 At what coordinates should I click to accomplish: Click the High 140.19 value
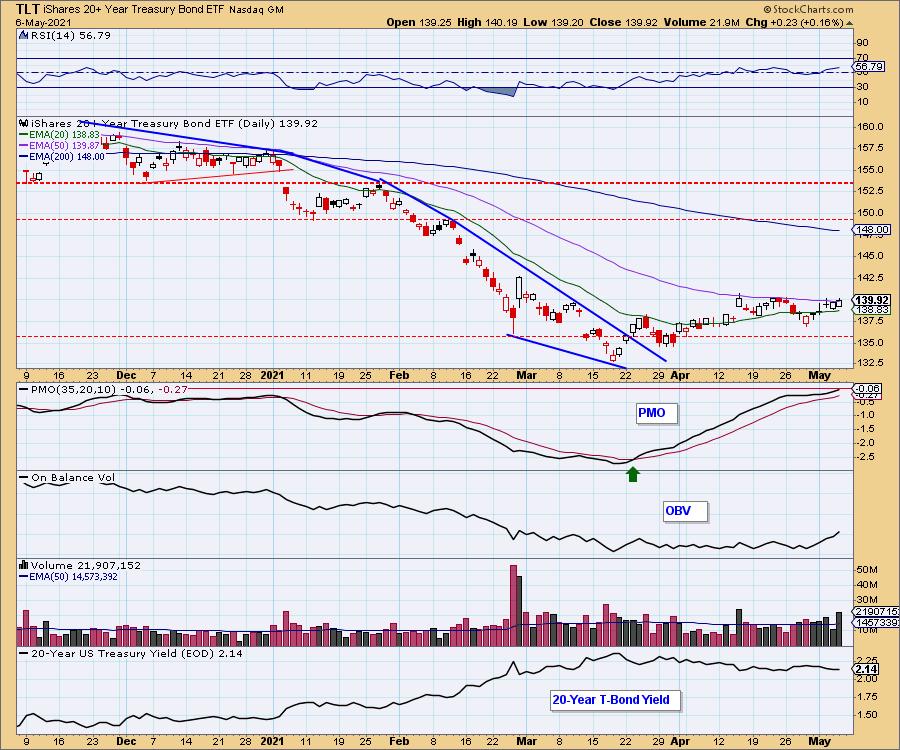click(487, 22)
